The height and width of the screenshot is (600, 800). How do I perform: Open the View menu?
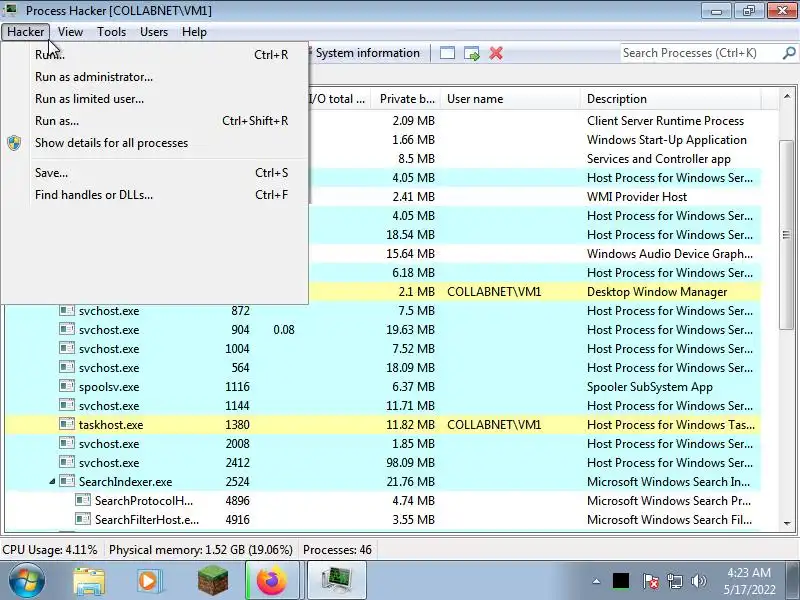point(70,32)
